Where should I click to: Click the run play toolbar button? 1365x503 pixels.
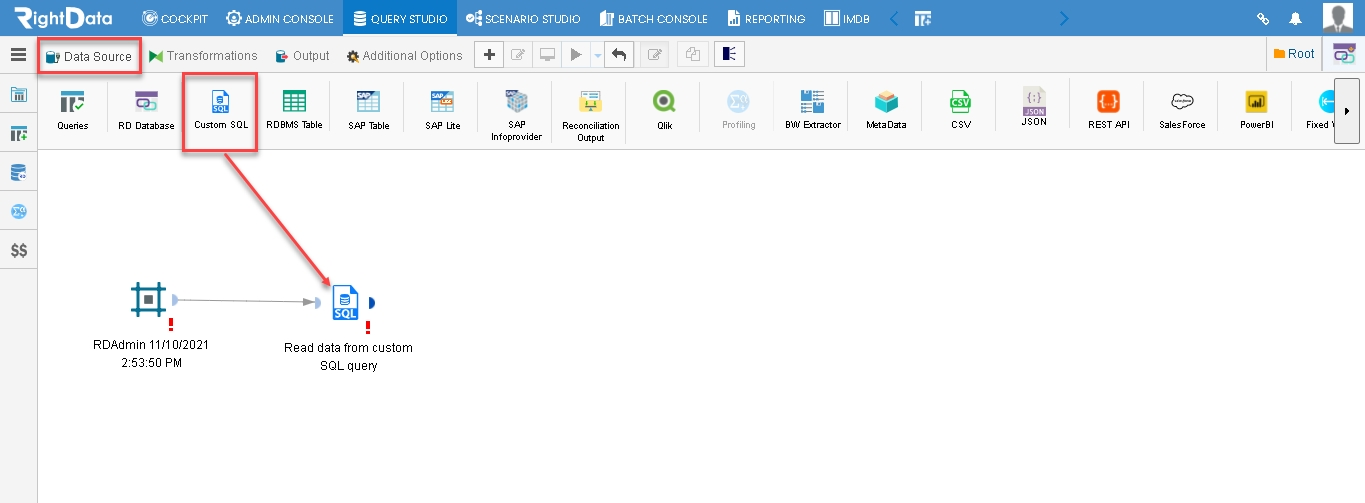coord(576,55)
